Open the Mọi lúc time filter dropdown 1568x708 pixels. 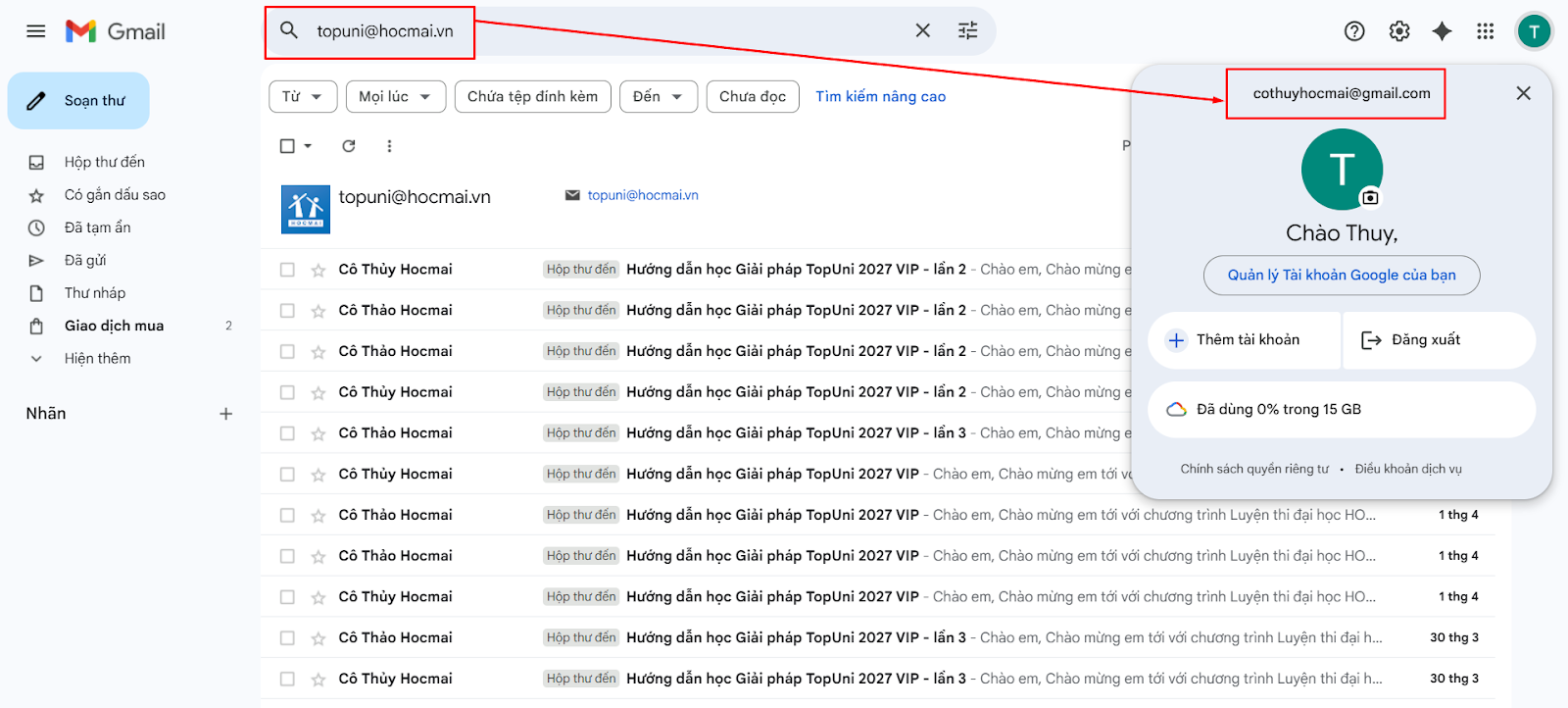(396, 96)
